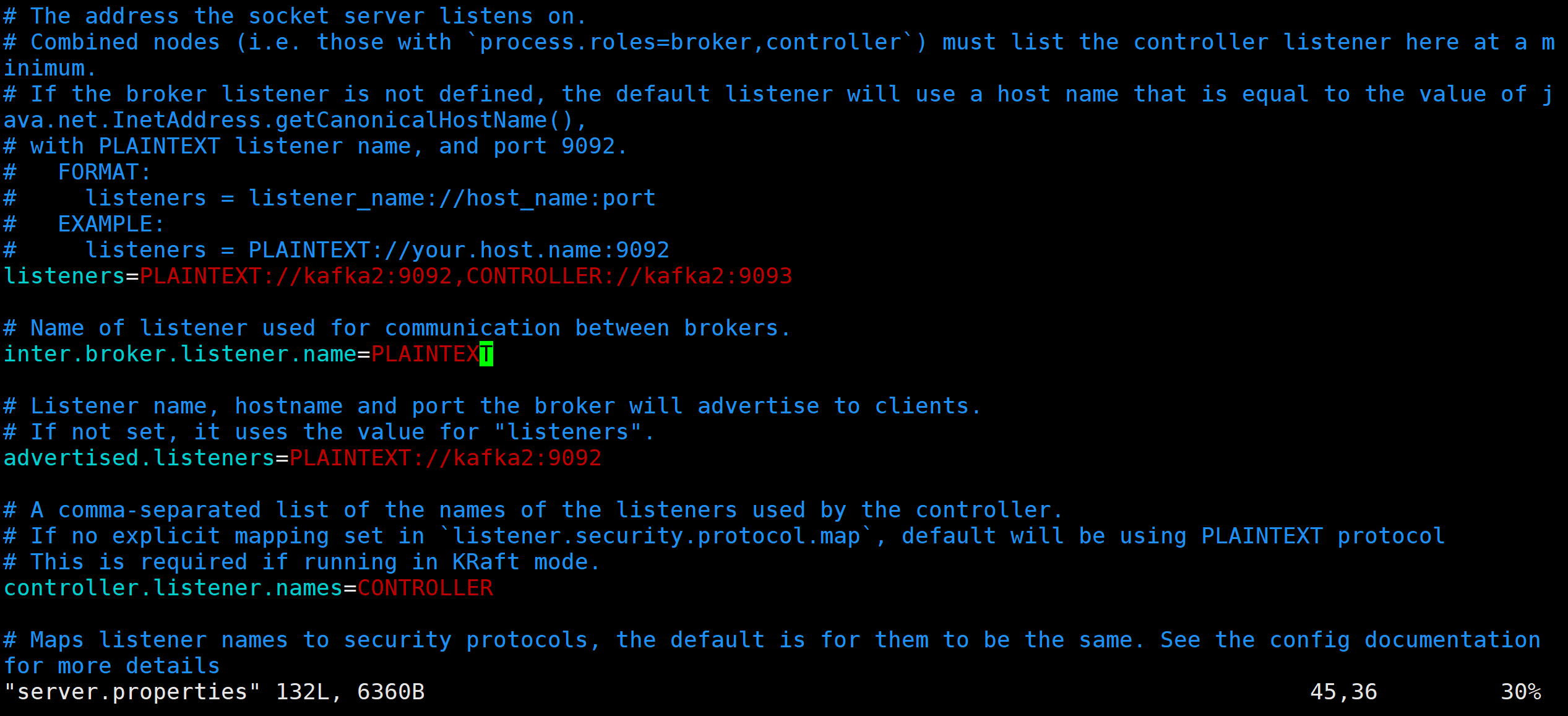
Task: Click the 30% file position indicator
Action: point(1521,692)
